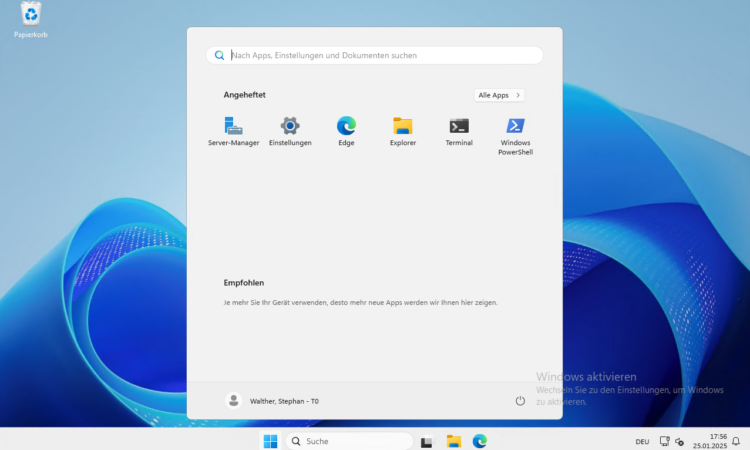Image resolution: width=750 pixels, height=450 pixels.
Task: Launch Terminal from pinned apps
Action: (459, 131)
